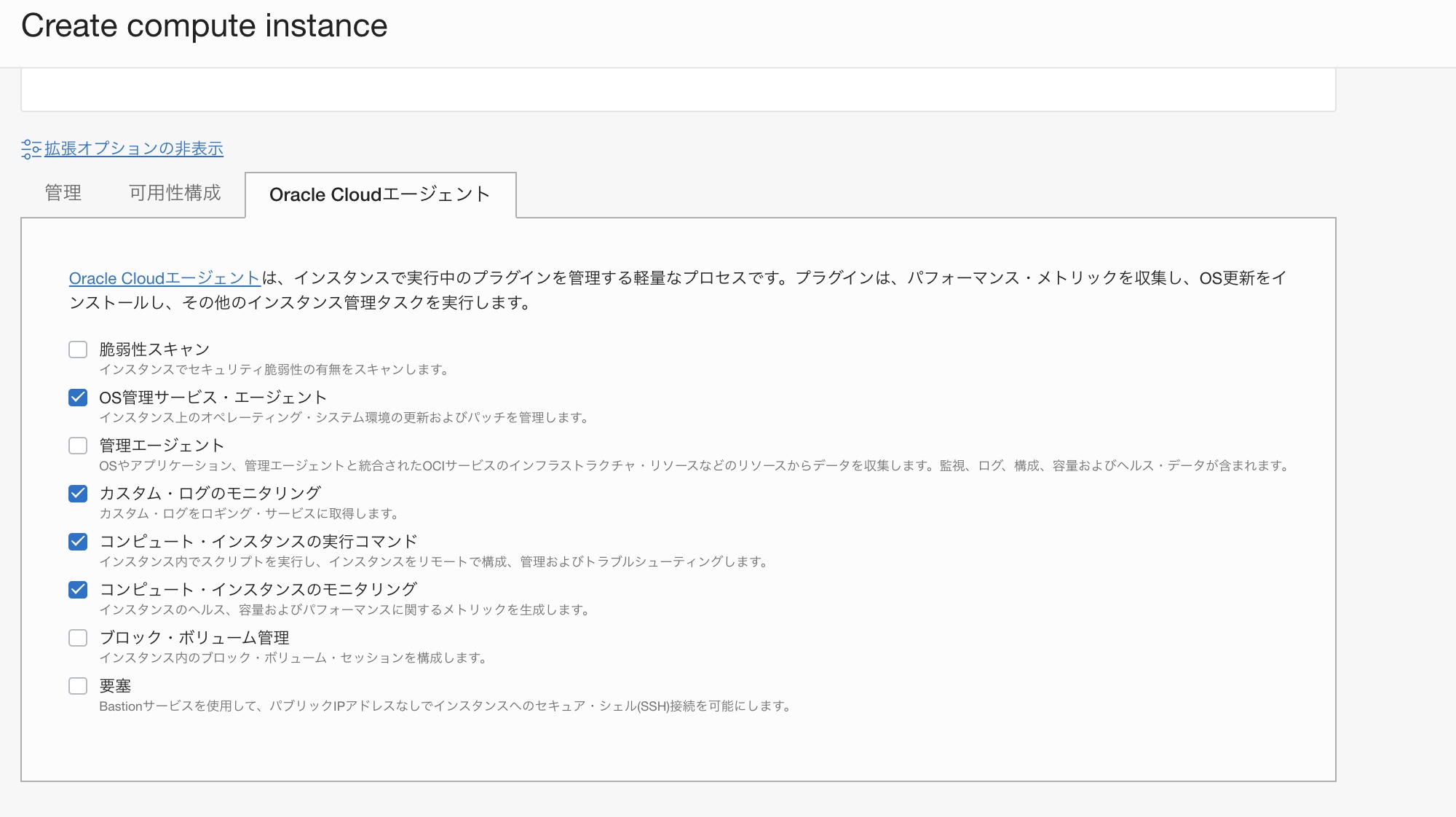Click the sliders icon beside 拡張オプションの非表示
Image resolution: width=1456 pixels, height=817 pixels.
[x=31, y=149]
